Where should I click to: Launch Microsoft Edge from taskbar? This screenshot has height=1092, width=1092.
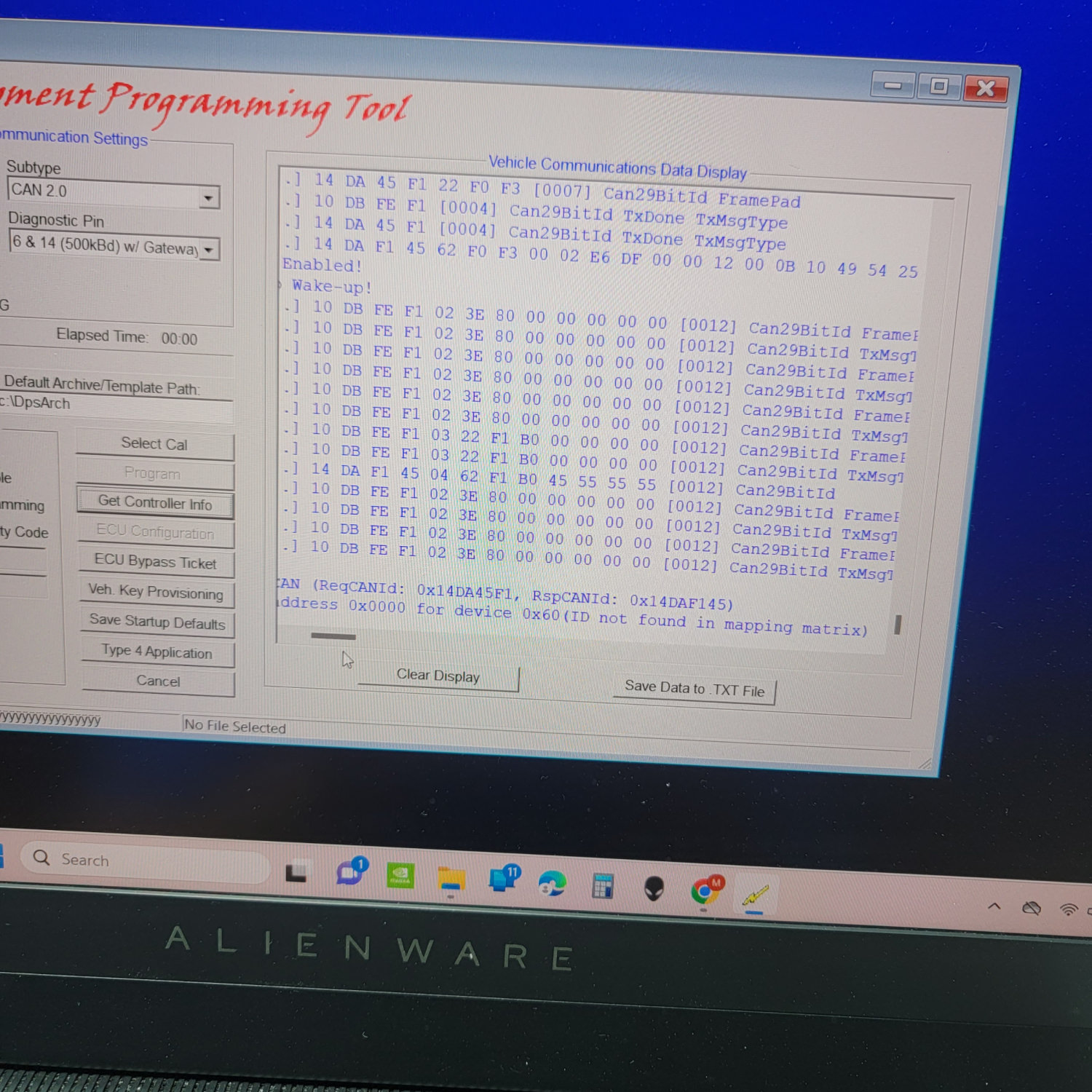pyautogui.click(x=552, y=883)
